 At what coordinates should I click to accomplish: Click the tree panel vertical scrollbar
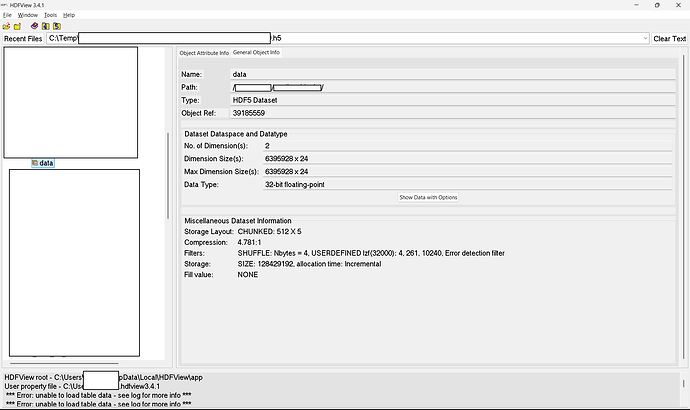click(168, 176)
